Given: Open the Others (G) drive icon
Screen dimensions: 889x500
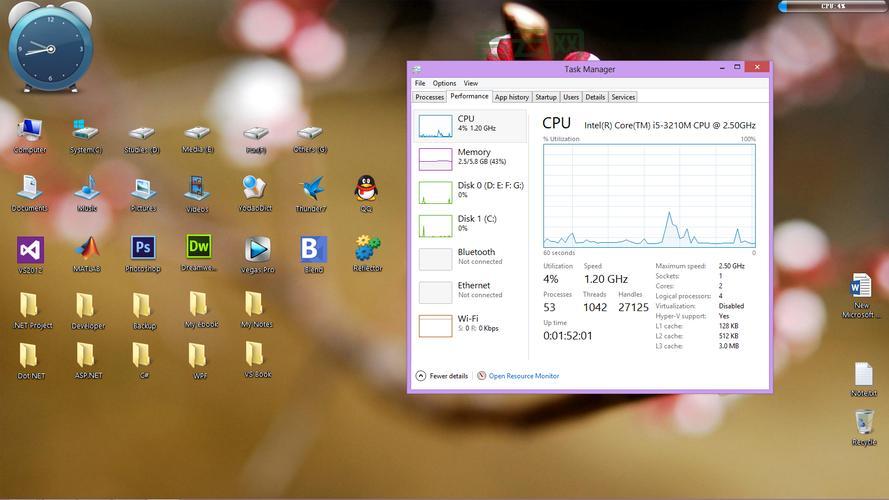Looking at the screenshot, I should pyautogui.click(x=310, y=139).
